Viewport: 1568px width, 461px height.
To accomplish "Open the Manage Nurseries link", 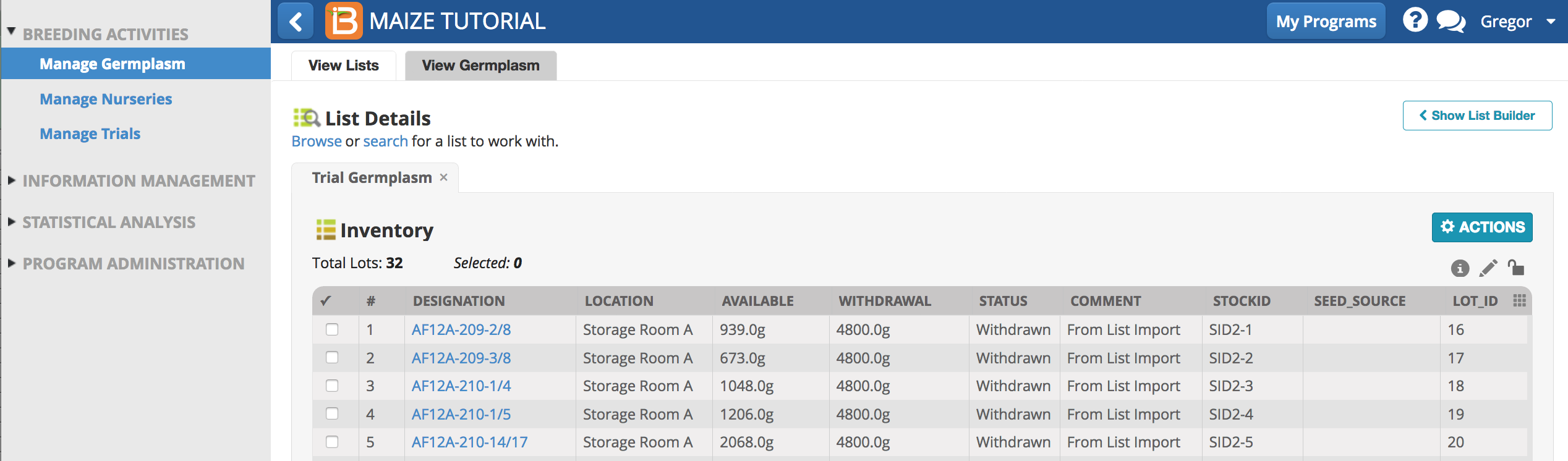I will tap(106, 99).
